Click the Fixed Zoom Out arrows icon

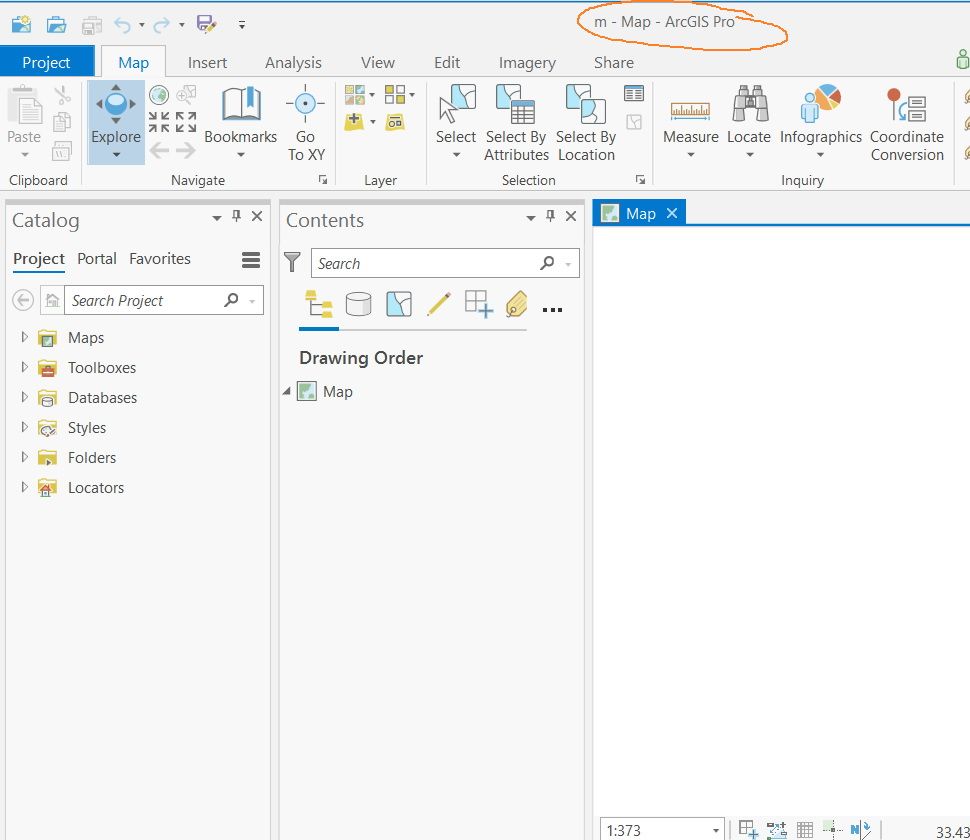186,122
